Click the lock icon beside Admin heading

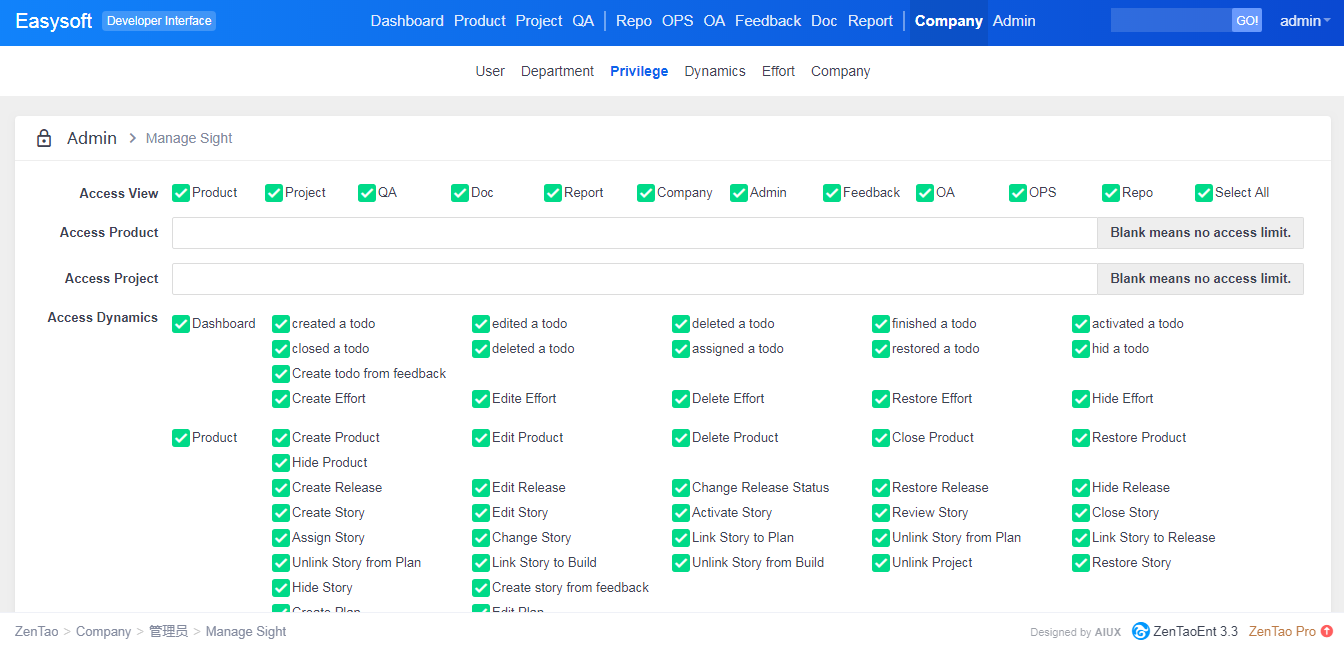click(x=44, y=139)
